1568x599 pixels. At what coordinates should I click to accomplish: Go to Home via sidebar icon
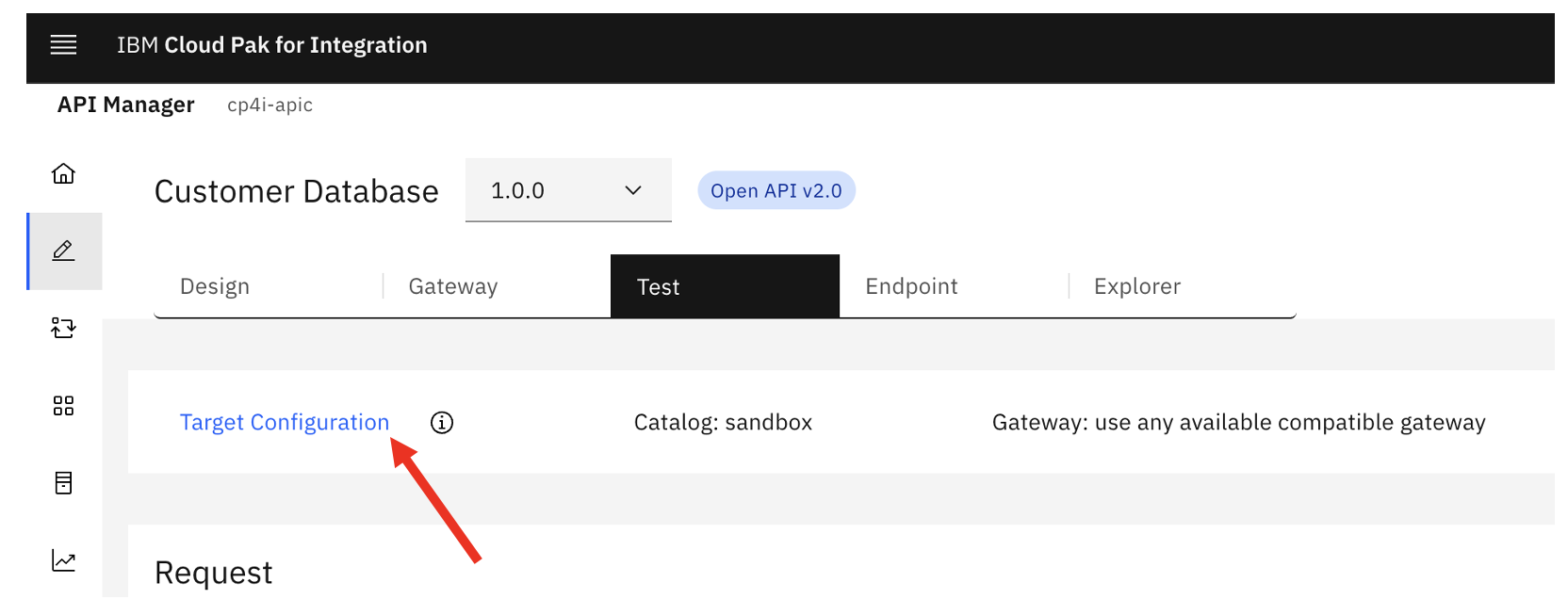(63, 173)
